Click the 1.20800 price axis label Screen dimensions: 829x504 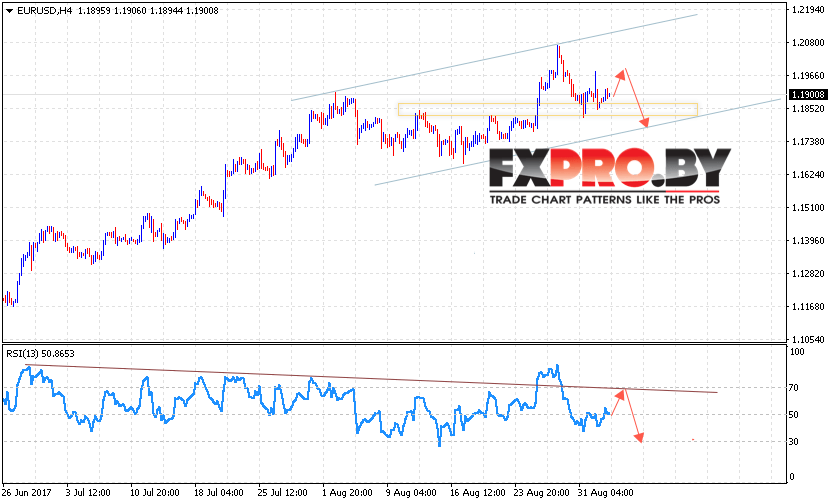[808, 42]
